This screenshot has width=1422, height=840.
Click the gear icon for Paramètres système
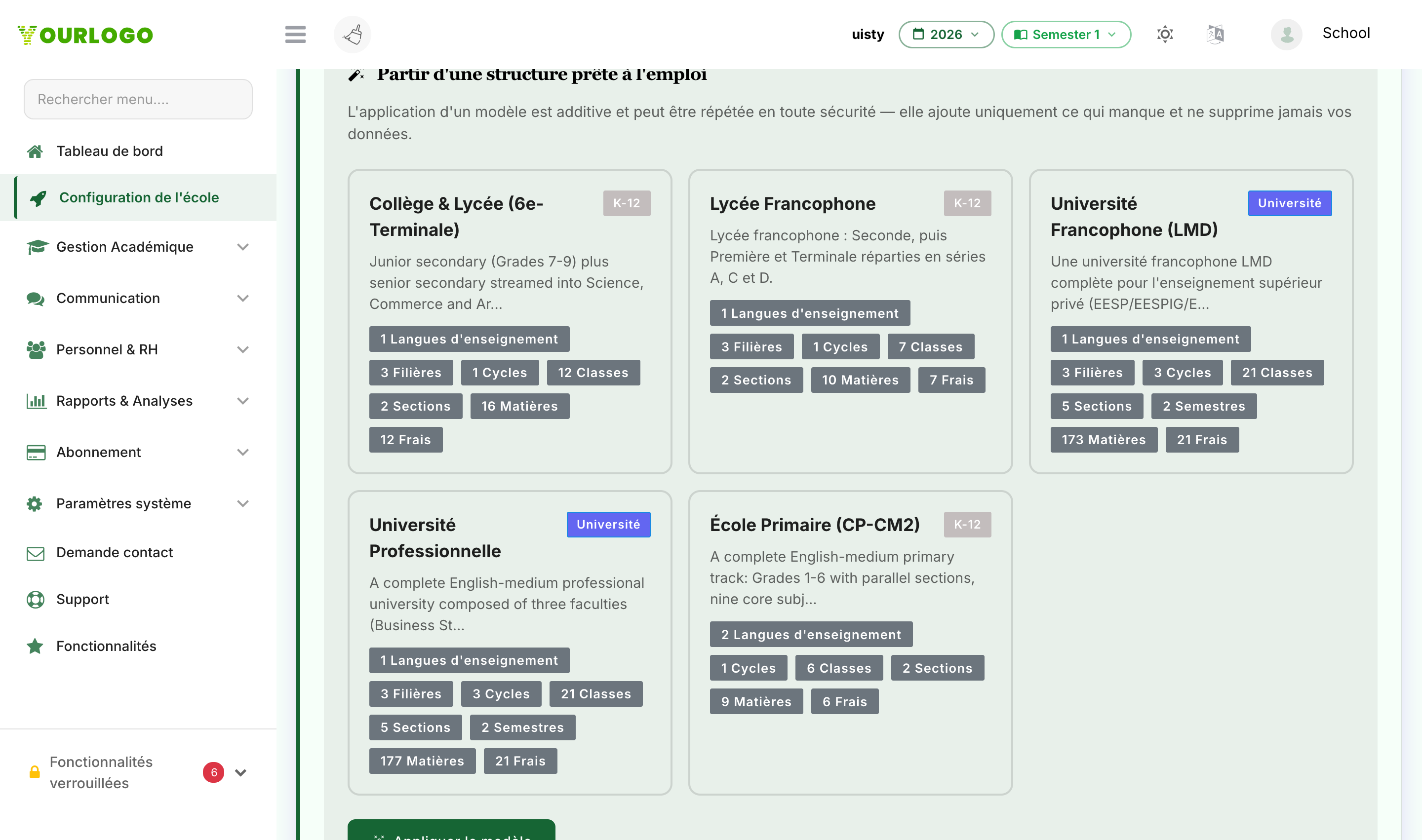[35, 503]
